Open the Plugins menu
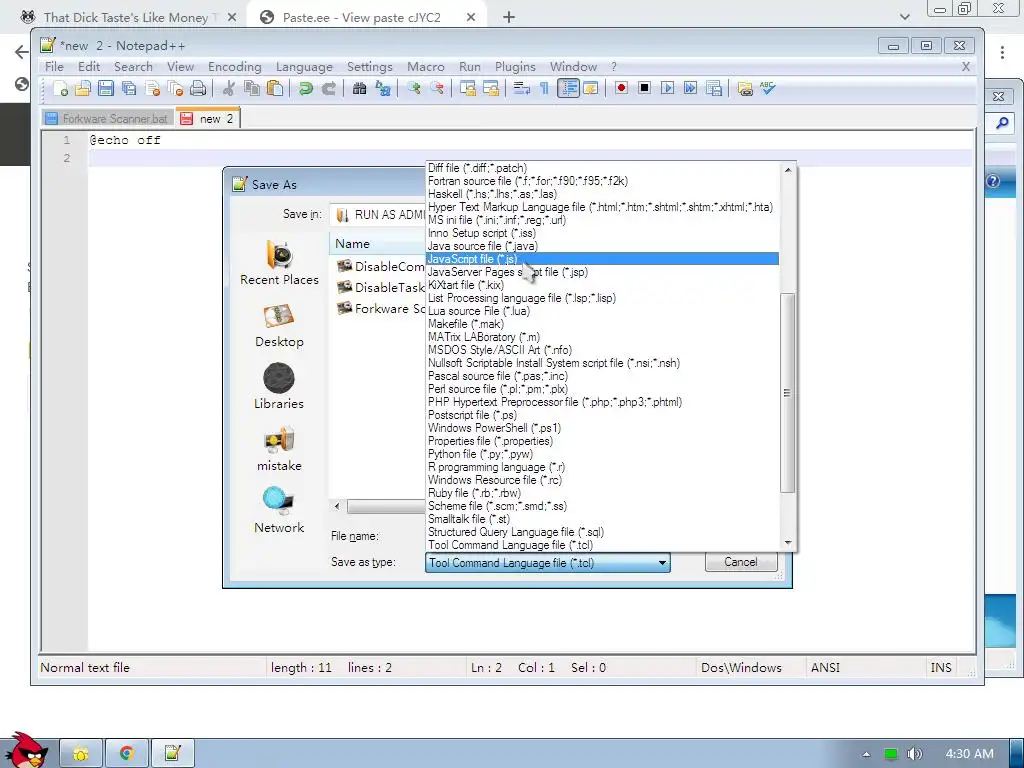This screenshot has width=1024, height=768. pos(515,67)
